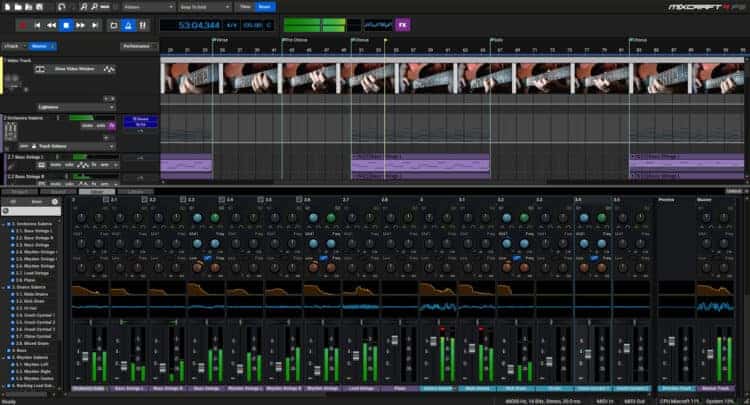Switch timeline to Time mode
The height and width of the screenshot is (405, 750).
tap(245, 7)
